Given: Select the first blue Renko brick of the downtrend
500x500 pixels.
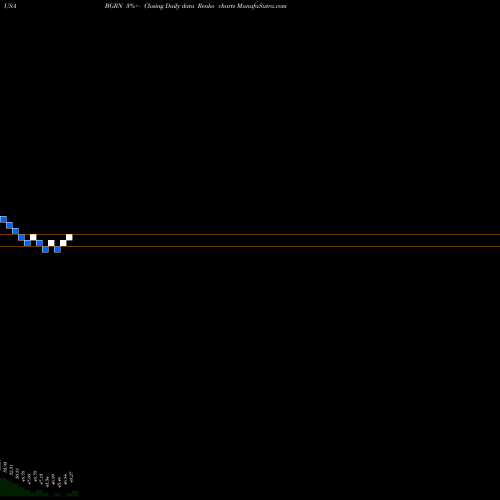Looking at the screenshot, I should point(3,219).
